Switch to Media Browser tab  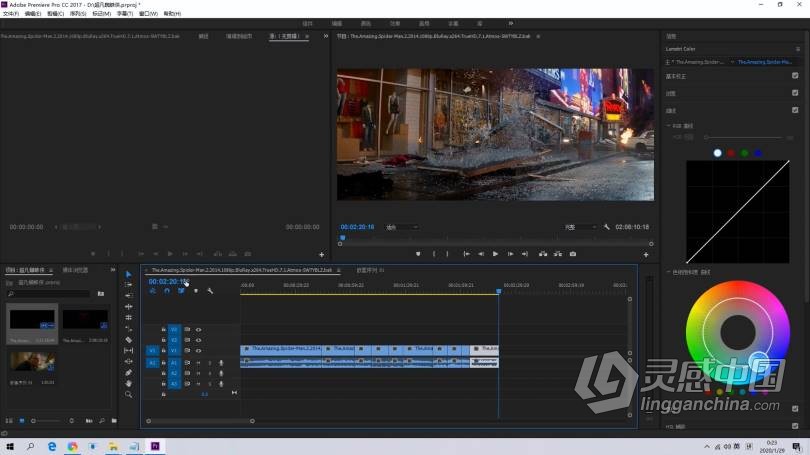coord(75,270)
